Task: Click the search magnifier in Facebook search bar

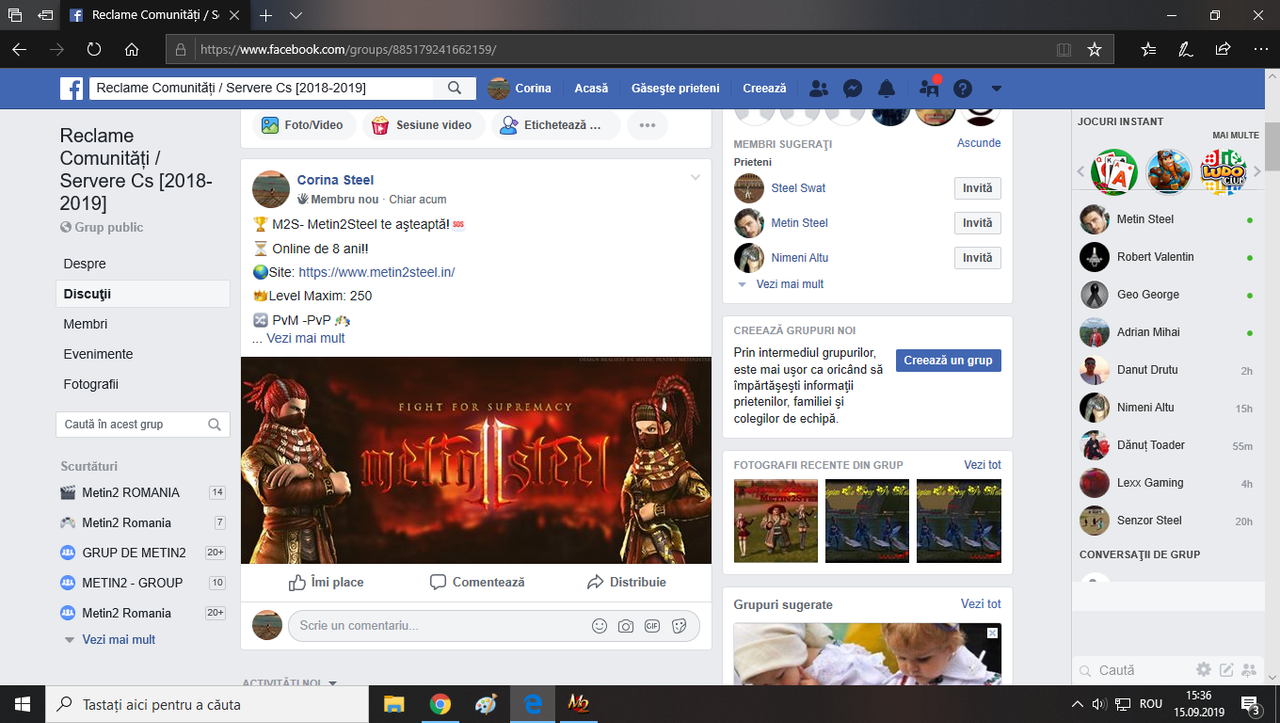Action: point(455,88)
